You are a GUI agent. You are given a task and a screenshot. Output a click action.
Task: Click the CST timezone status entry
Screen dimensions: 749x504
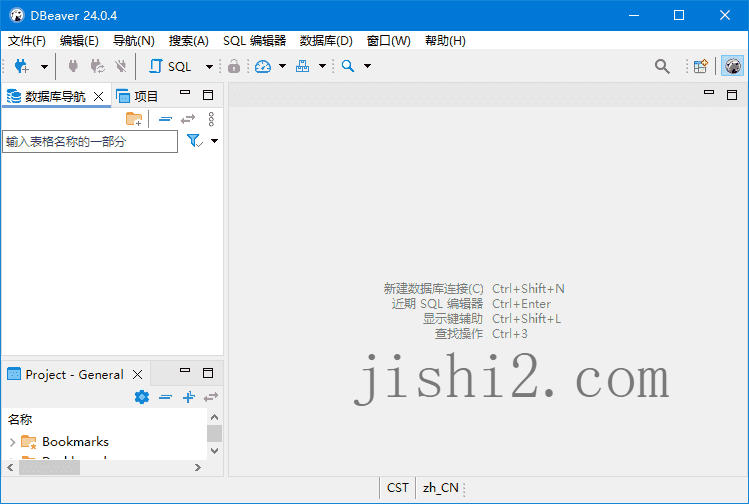[x=397, y=488]
